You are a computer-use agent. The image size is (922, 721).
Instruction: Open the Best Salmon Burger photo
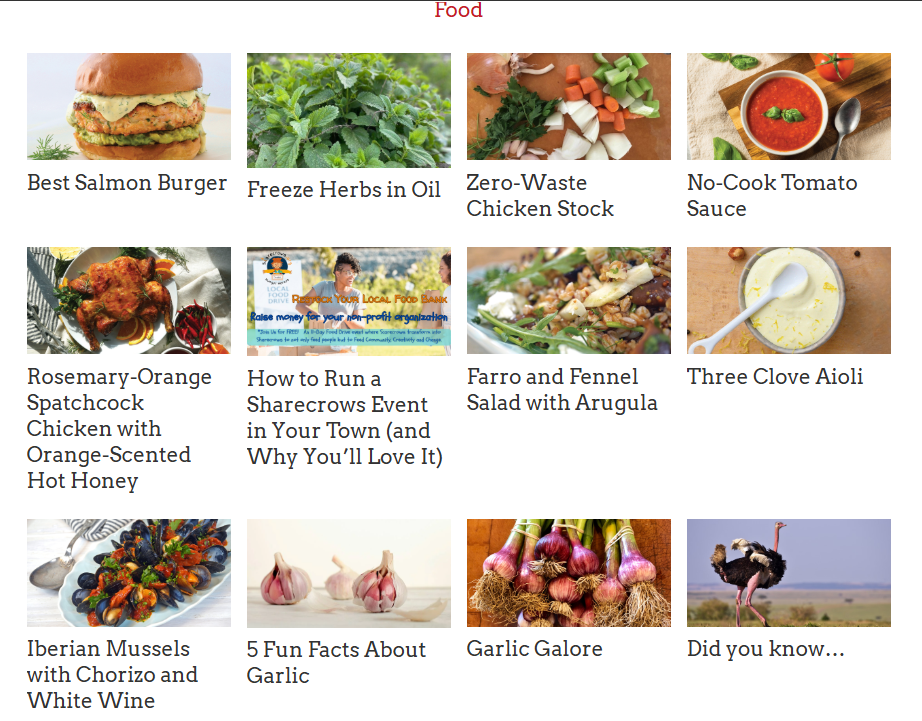pyautogui.click(x=129, y=106)
